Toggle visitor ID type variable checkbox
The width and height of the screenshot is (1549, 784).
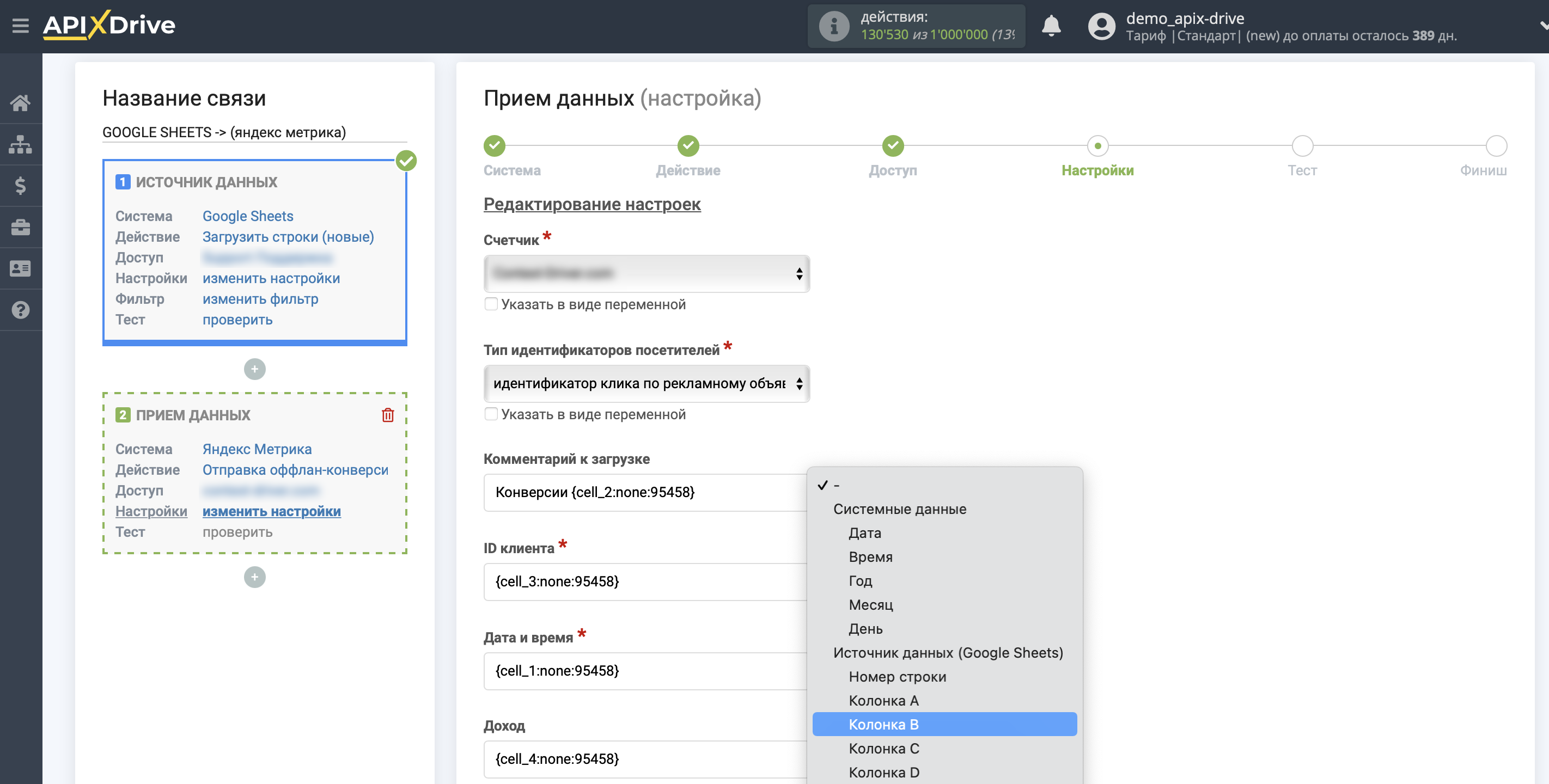[x=491, y=414]
